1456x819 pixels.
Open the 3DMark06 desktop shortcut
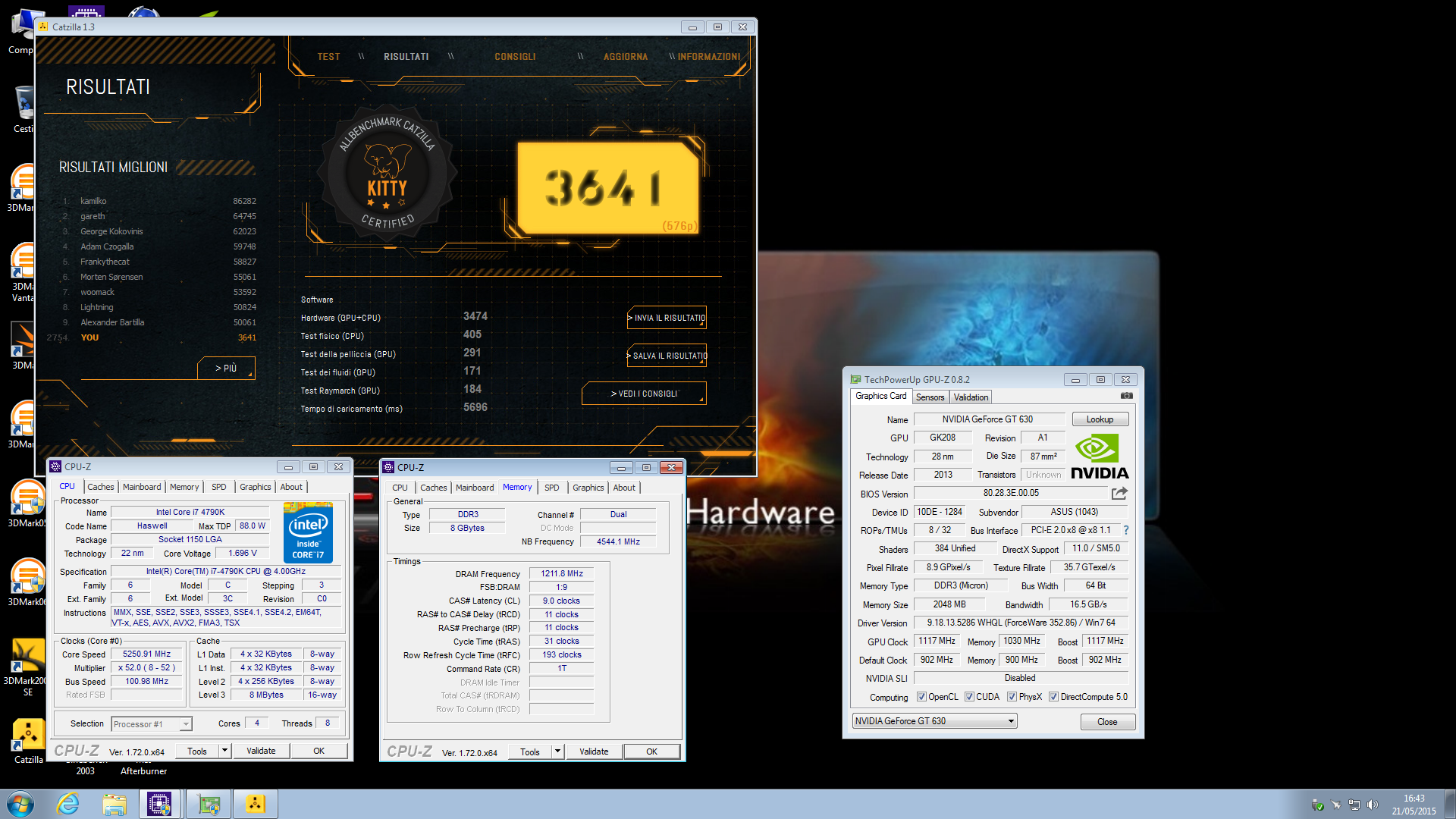coord(28,582)
